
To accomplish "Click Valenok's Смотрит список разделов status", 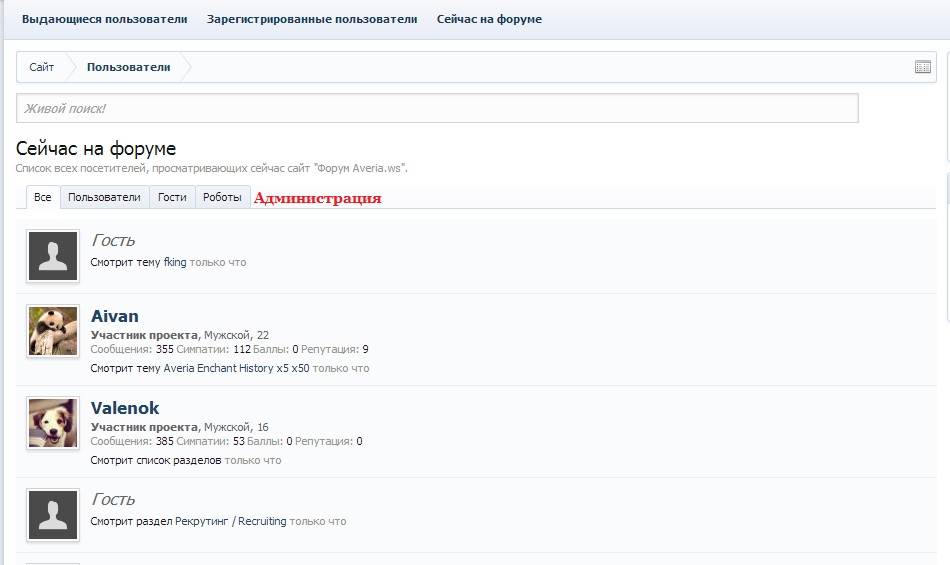I will click(x=156, y=460).
